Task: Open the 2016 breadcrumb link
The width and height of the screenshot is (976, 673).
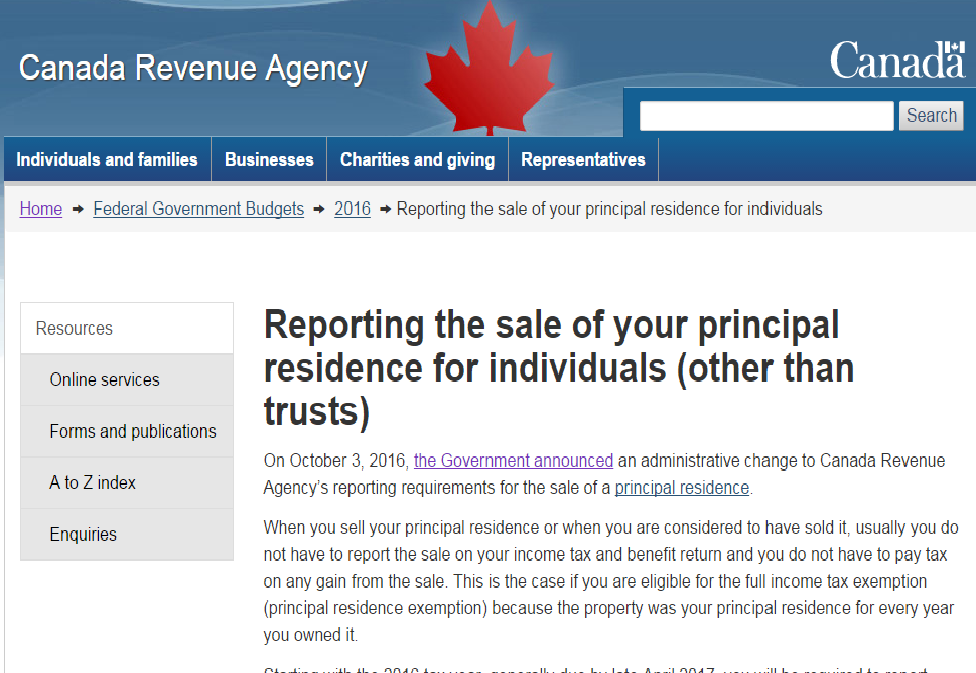Action: pos(352,209)
